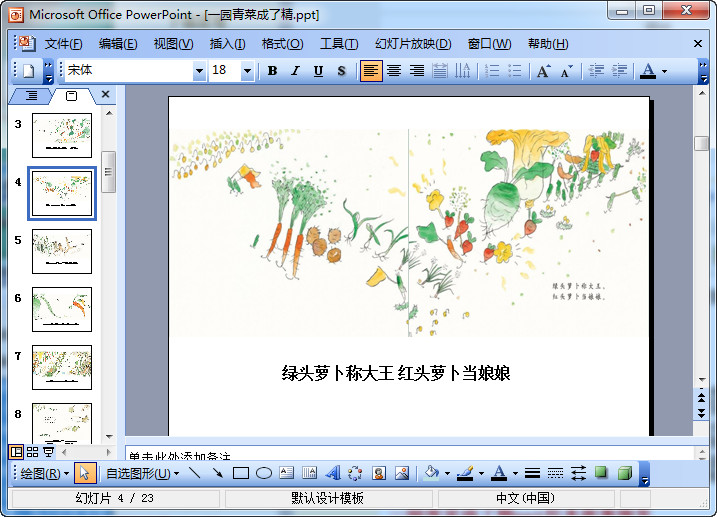The image size is (717, 517).
Task: Click the New slide document icon
Action: pos(28,71)
